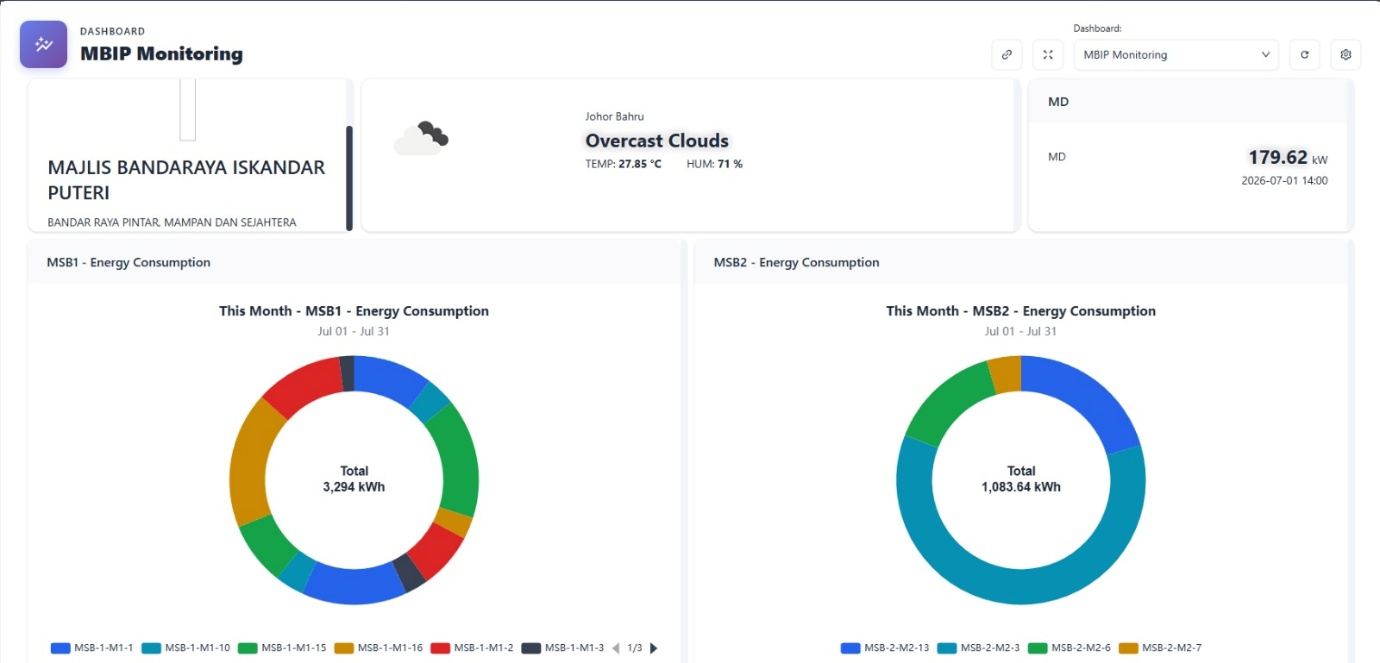Click the gold segment of MSB2 donut
Viewport: 1380px width, 663px height.
click(1006, 374)
